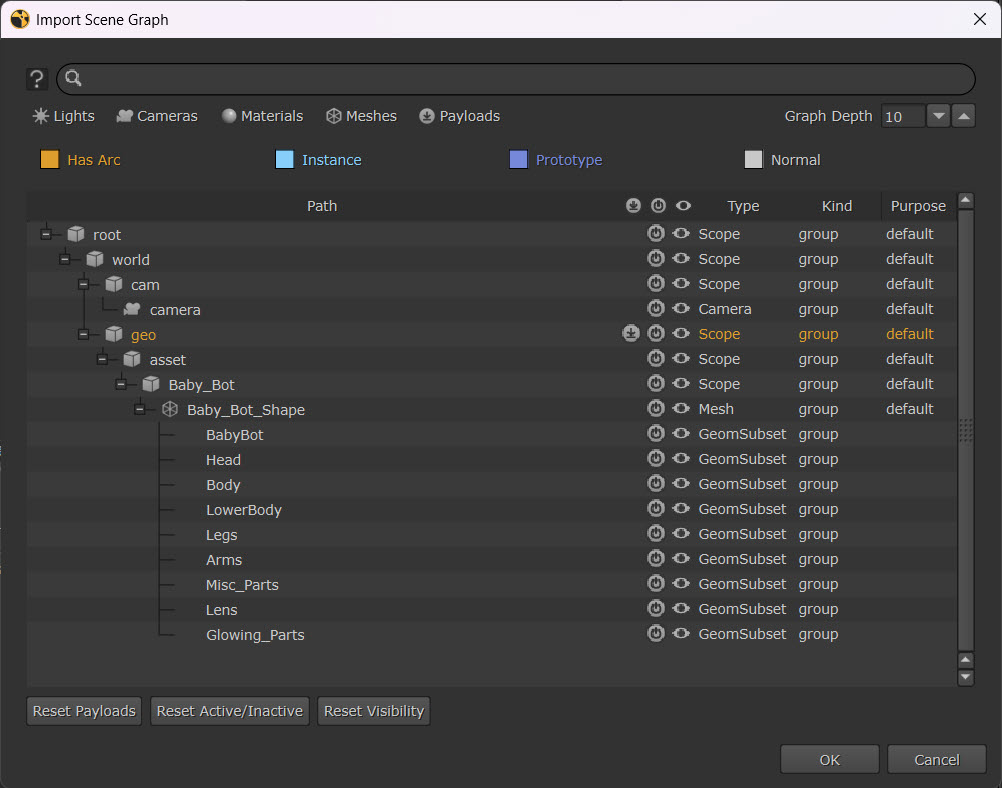The width and height of the screenshot is (1002, 788).
Task: Click the active power icon on root row
Action: coord(656,234)
